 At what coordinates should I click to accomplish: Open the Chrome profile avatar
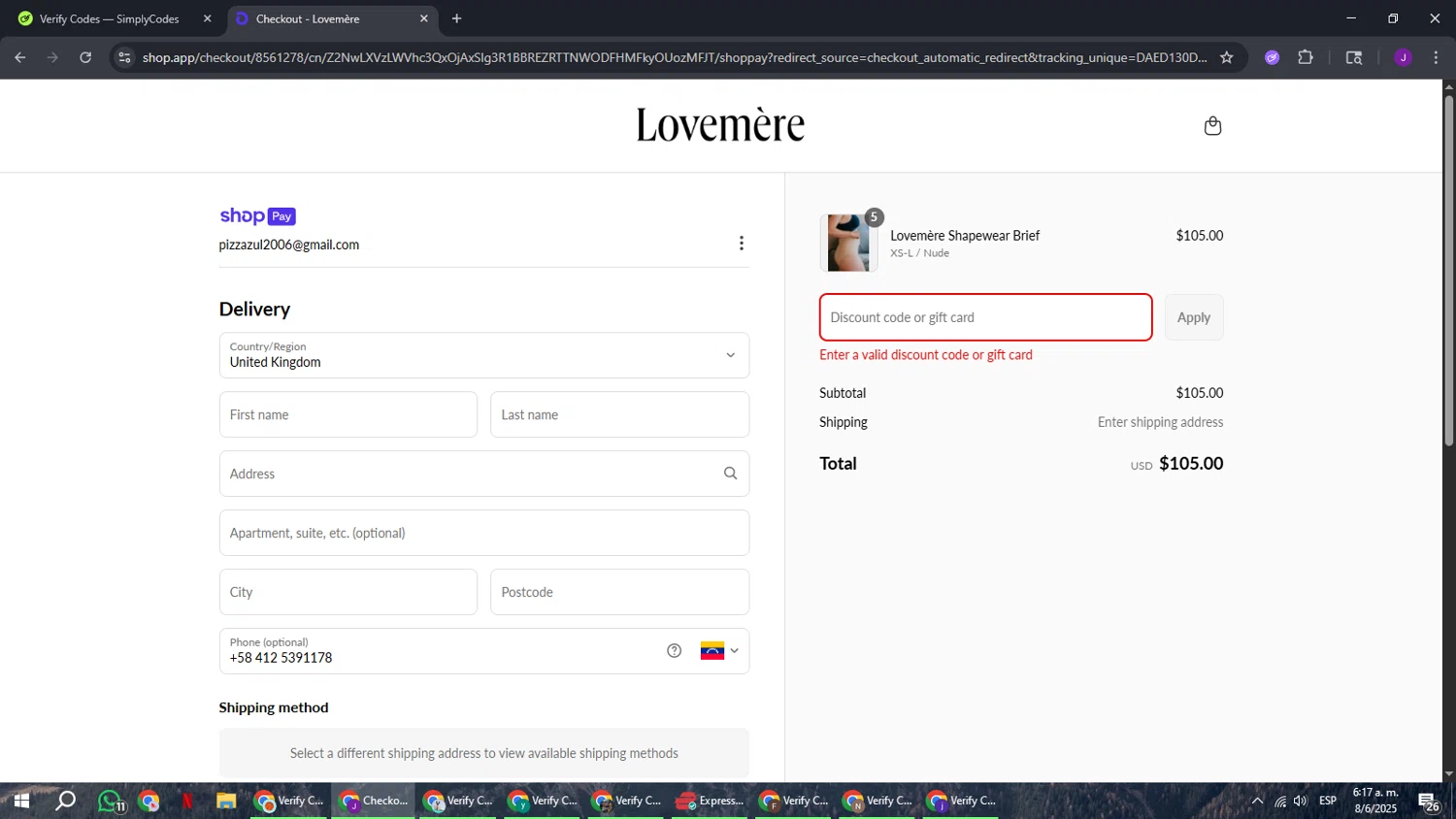pos(1403,57)
